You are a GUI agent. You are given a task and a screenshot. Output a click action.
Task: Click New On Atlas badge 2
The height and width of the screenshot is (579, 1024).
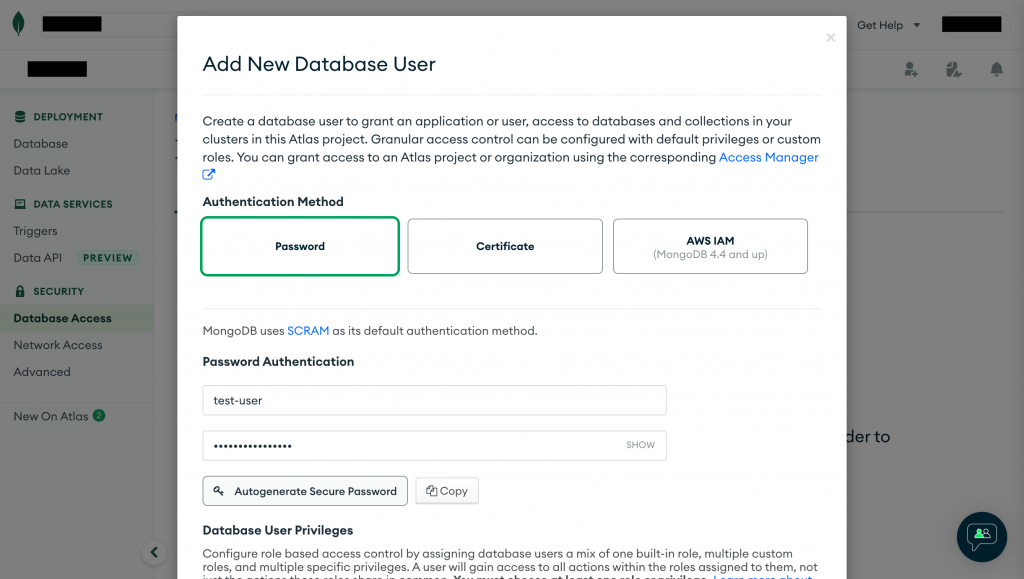pyautogui.click(x=99, y=415)
